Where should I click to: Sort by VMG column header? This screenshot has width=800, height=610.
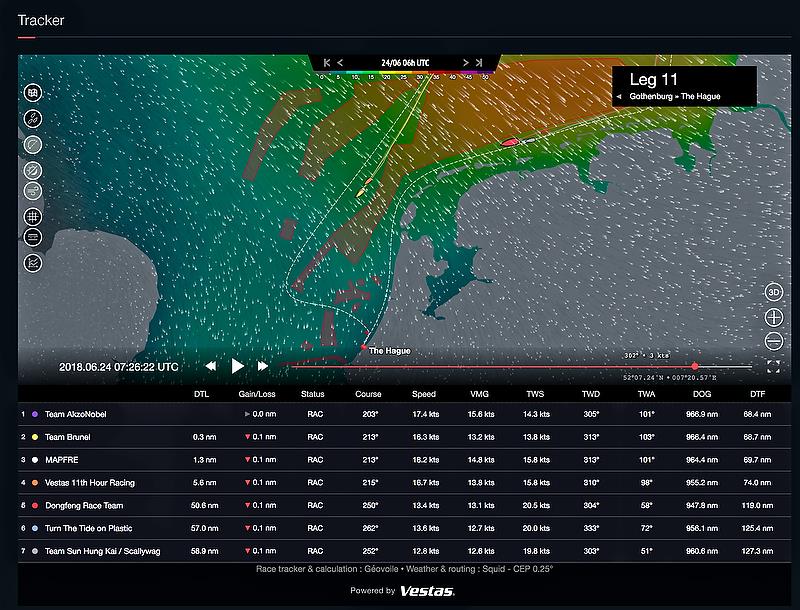click(x=479, y=394)
